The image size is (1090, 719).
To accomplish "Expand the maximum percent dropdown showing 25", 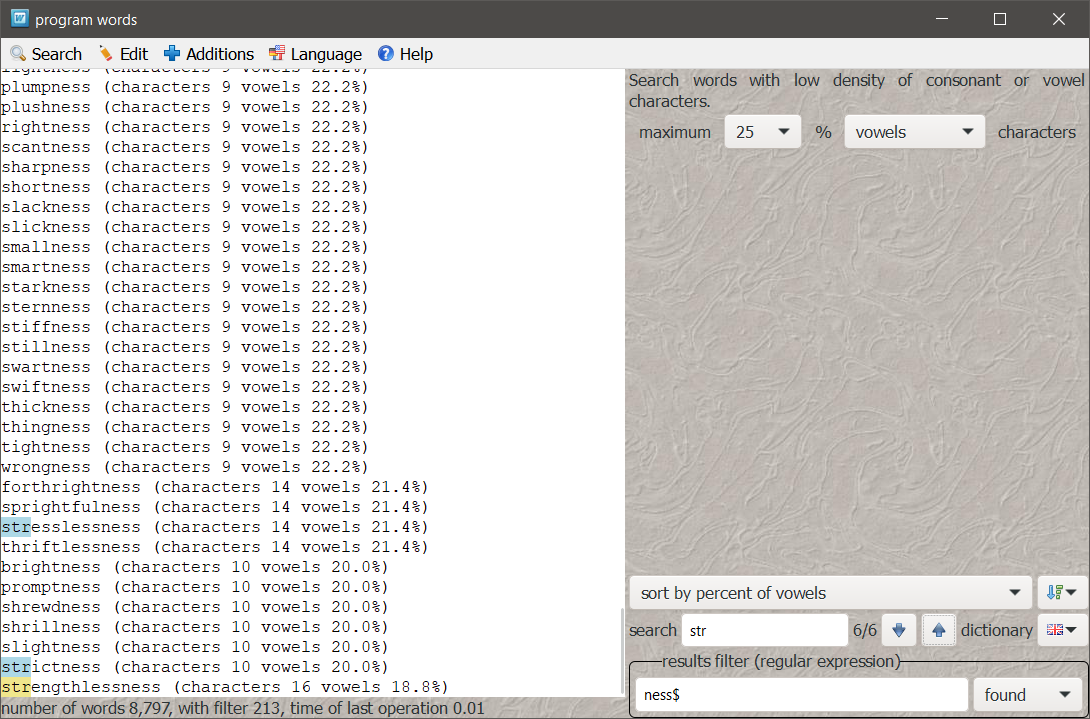I will click(762, 132).
